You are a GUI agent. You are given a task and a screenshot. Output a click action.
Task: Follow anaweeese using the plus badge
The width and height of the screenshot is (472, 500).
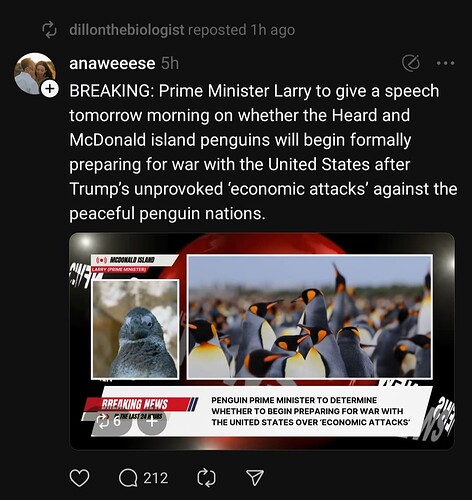point(50,89)
